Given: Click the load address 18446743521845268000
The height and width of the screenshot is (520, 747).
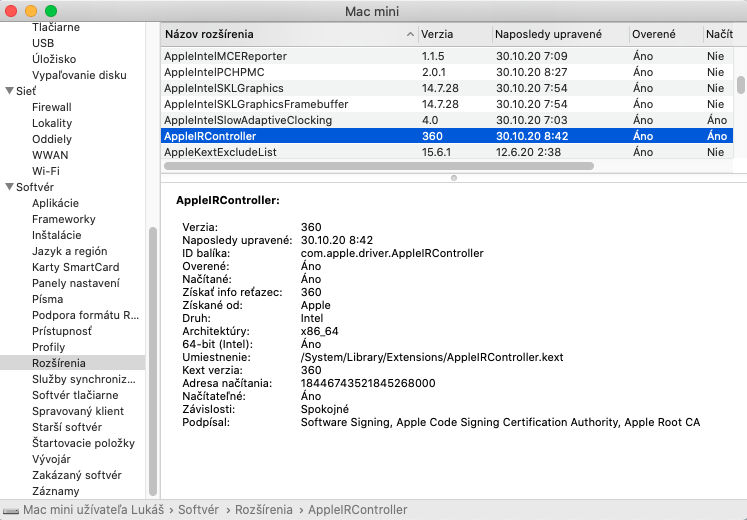Looking at the screenshot, I should 368,383.
